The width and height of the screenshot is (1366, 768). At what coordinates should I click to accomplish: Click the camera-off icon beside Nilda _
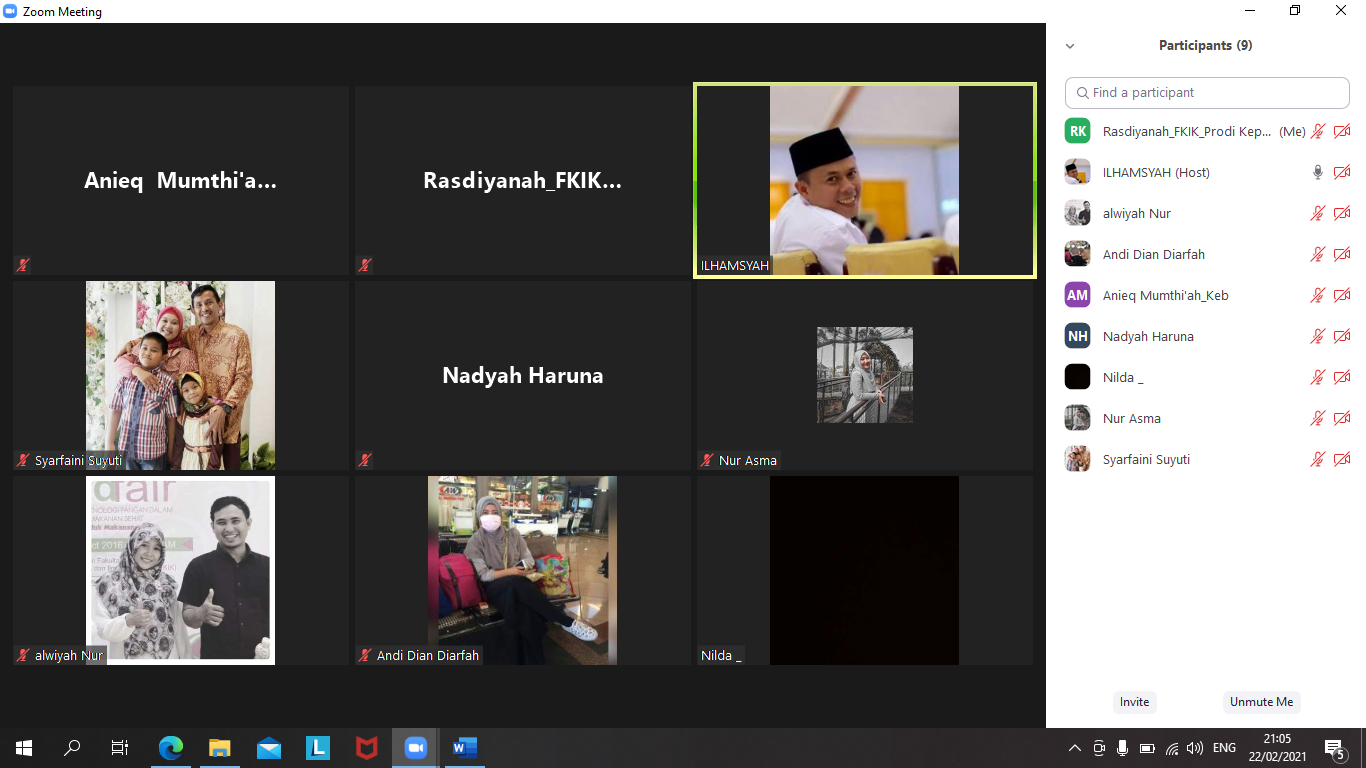tap(1342, 377)
